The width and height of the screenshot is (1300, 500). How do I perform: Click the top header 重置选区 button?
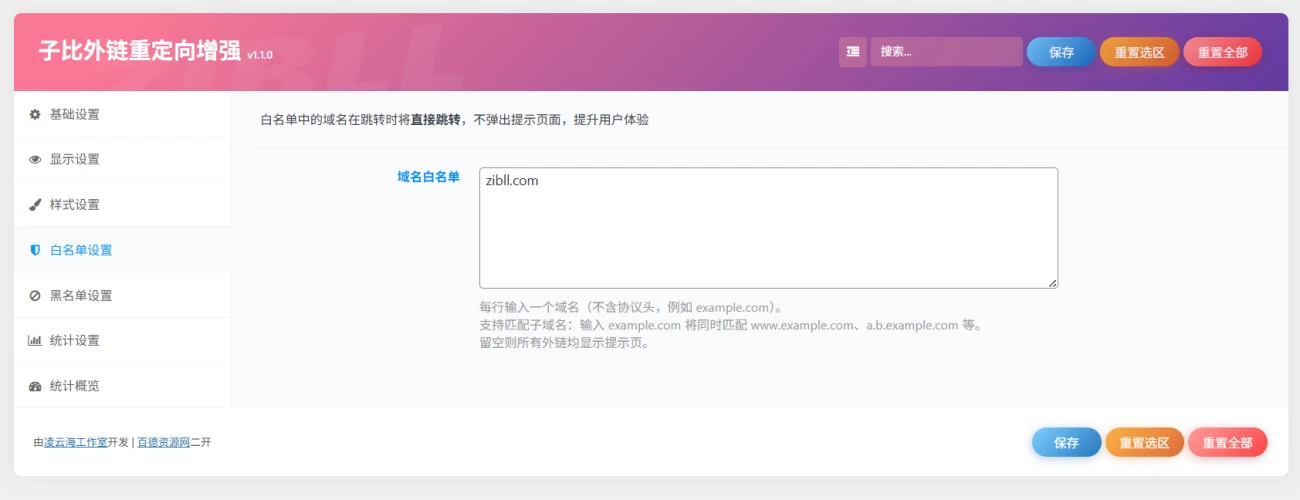(x=1140, y=52)
